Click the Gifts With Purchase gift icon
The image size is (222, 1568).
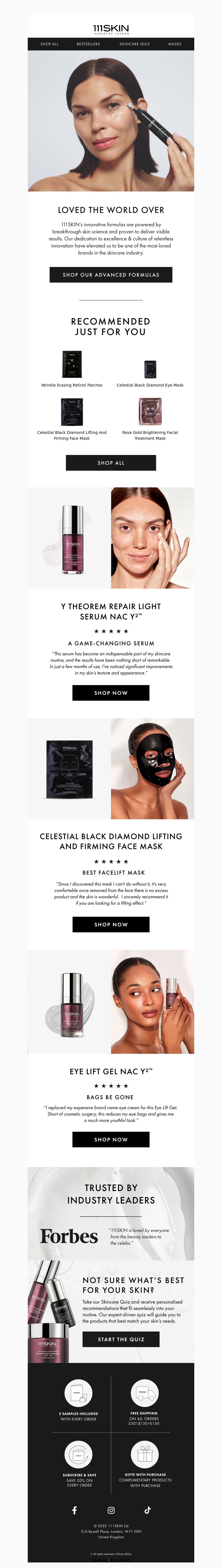click(145, 1455)
